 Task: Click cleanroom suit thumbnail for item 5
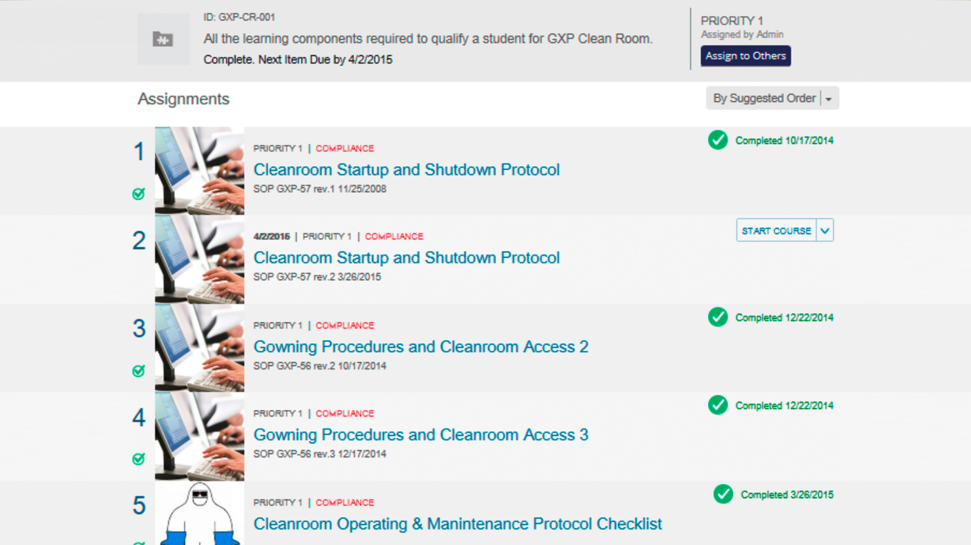(199, 513)
